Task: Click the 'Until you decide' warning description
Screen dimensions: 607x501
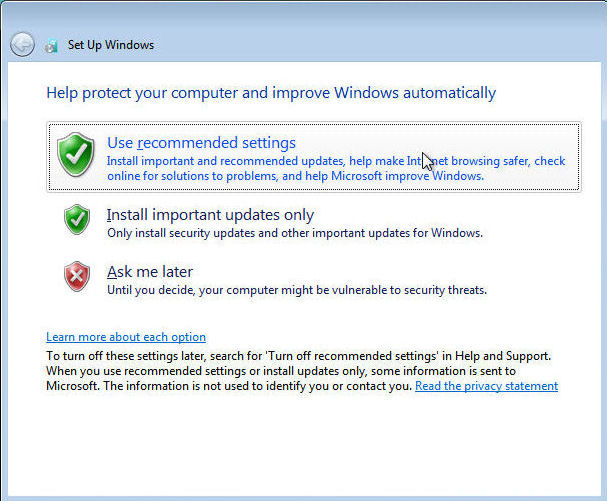Action: [x=296, y=290]
